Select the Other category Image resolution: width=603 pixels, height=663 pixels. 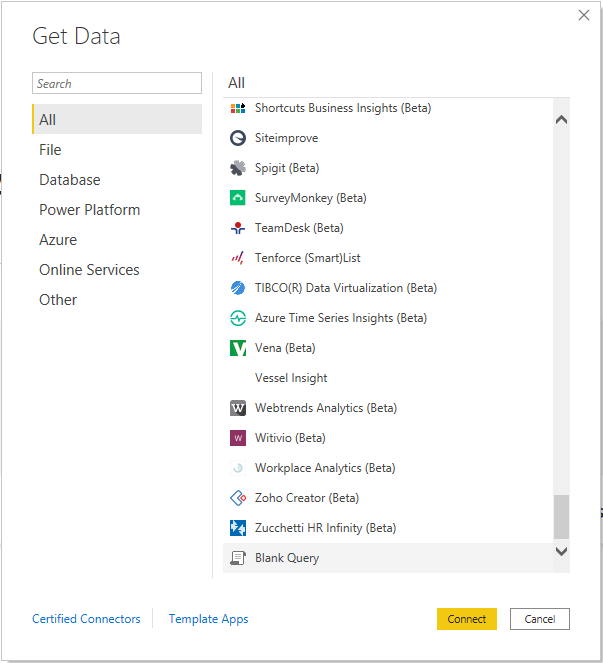[117, 300]
